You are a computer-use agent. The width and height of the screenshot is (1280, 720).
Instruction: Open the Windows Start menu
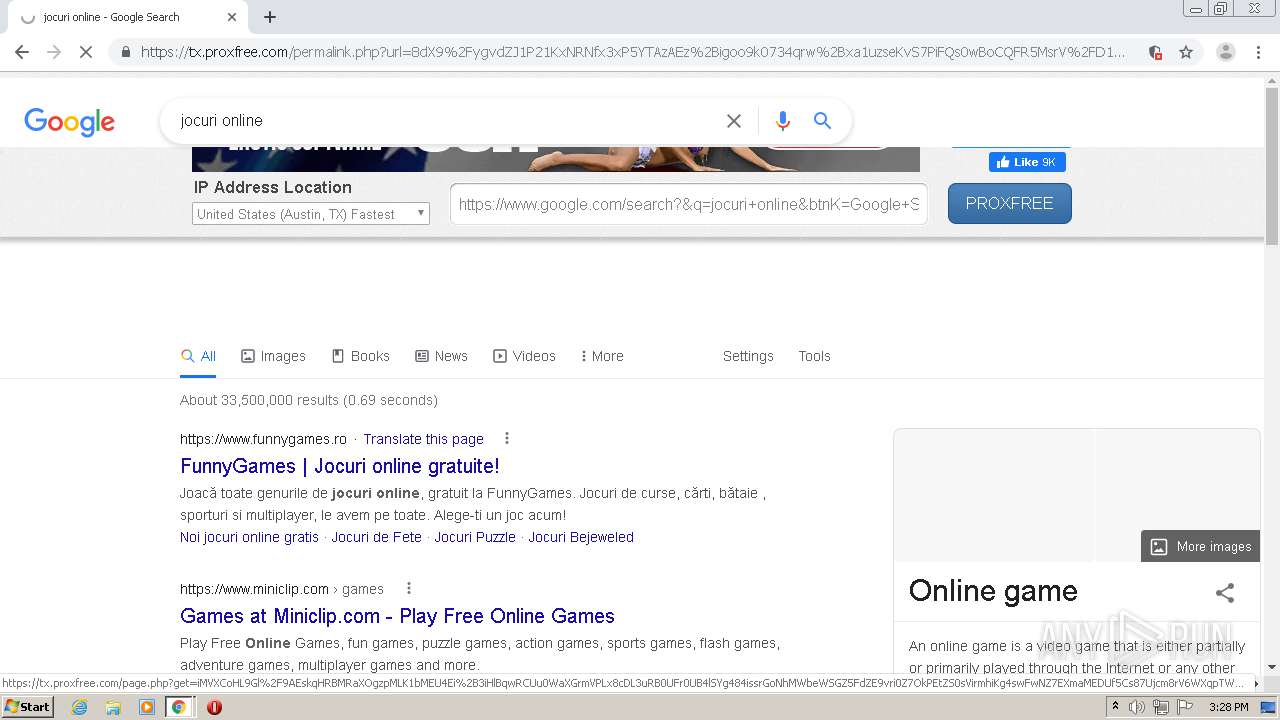click(27, 706)
